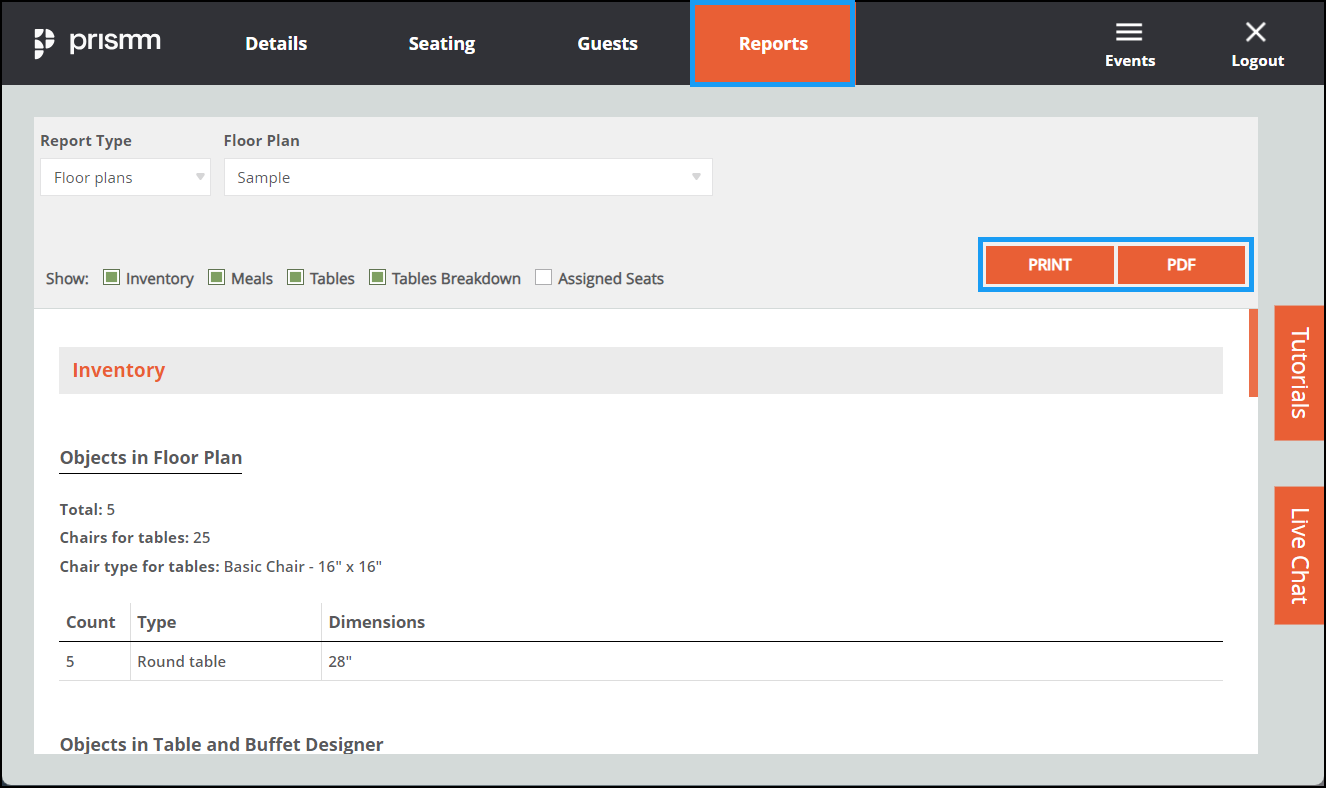Enable the Assigned Seats checkbox

tap(543, 277)
